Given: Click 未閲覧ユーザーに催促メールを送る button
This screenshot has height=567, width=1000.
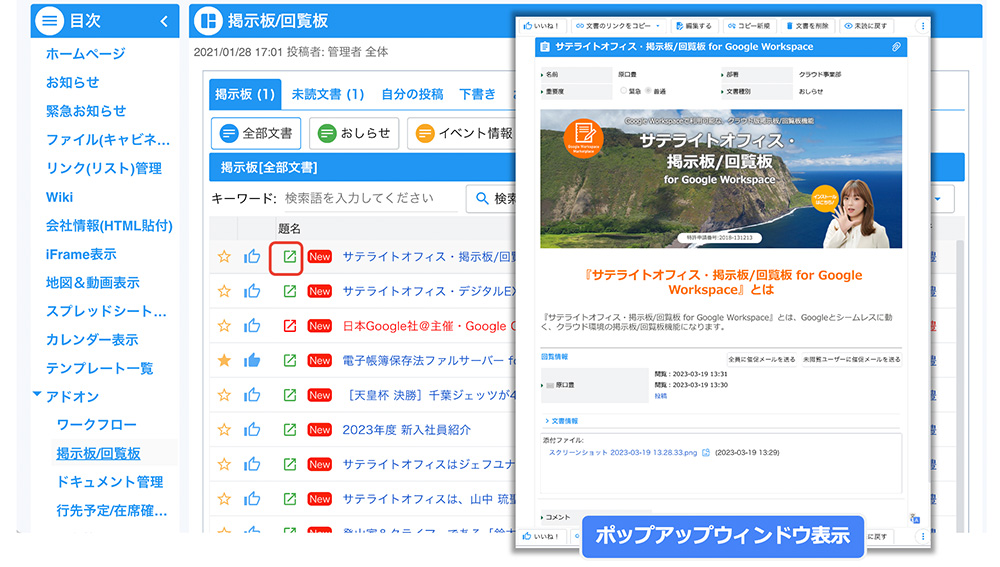Looking at the screenshot, I should 851,360.
